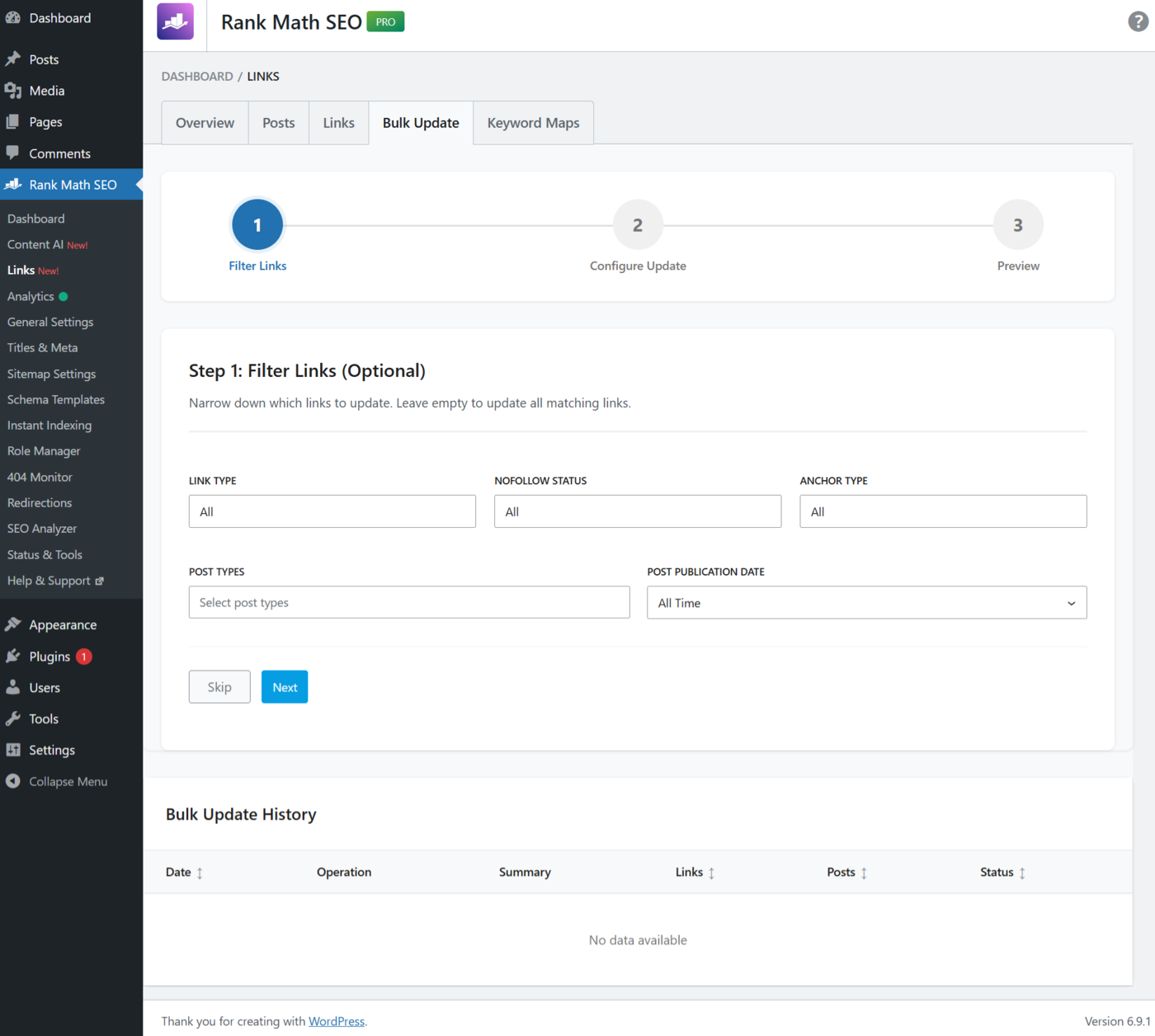
Task: Open the Link Type dropdown
Action: click(x=332, y=511)
